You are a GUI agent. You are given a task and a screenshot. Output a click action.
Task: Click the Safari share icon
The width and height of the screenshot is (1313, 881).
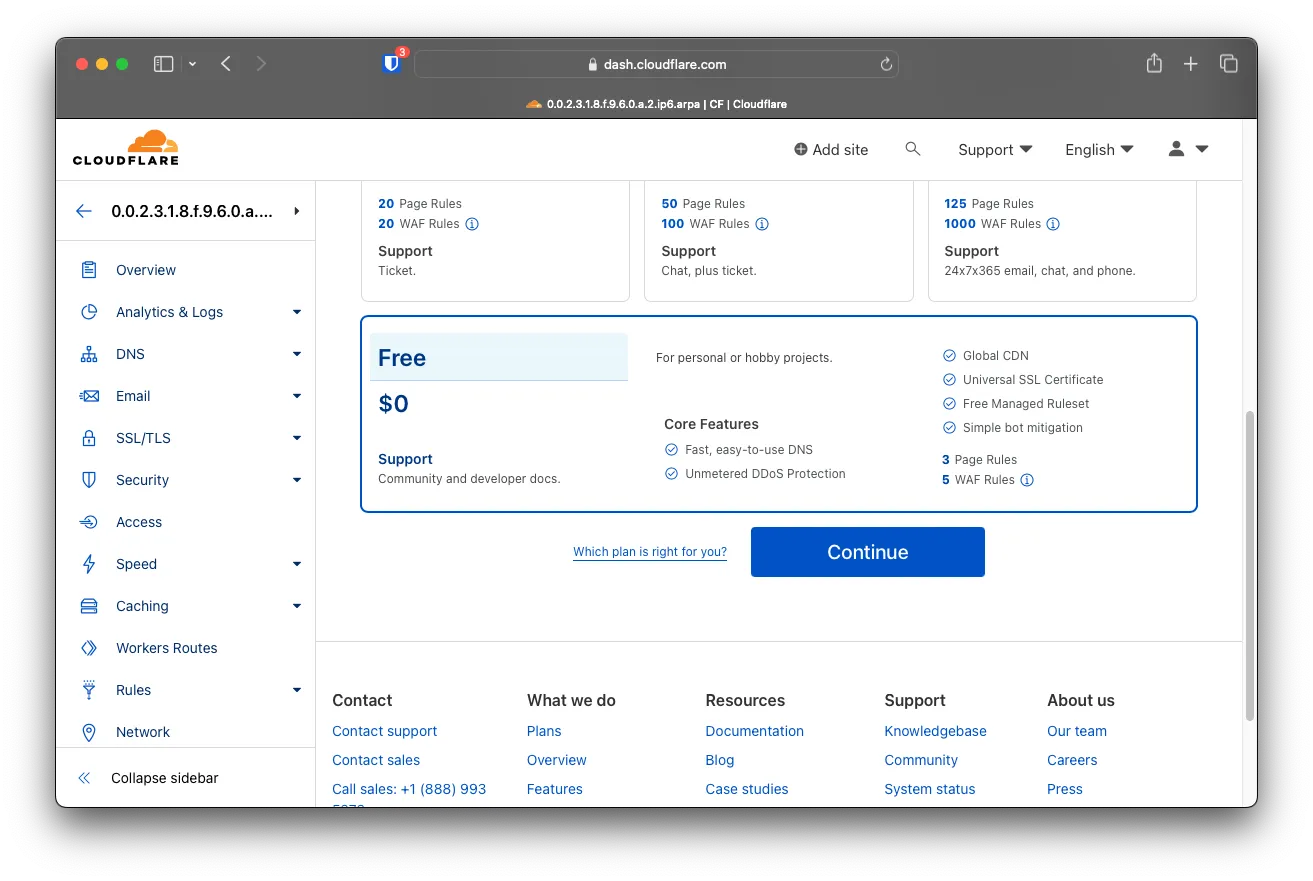pyautogui.click(x=1154, y=63)
